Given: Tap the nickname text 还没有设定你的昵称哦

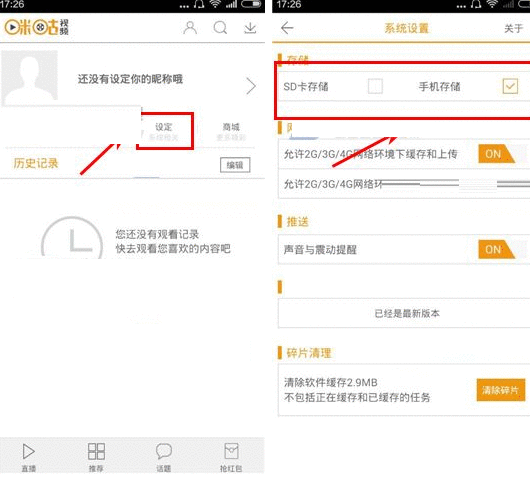Looking at the screenshot, I should [x=130, y=79].
